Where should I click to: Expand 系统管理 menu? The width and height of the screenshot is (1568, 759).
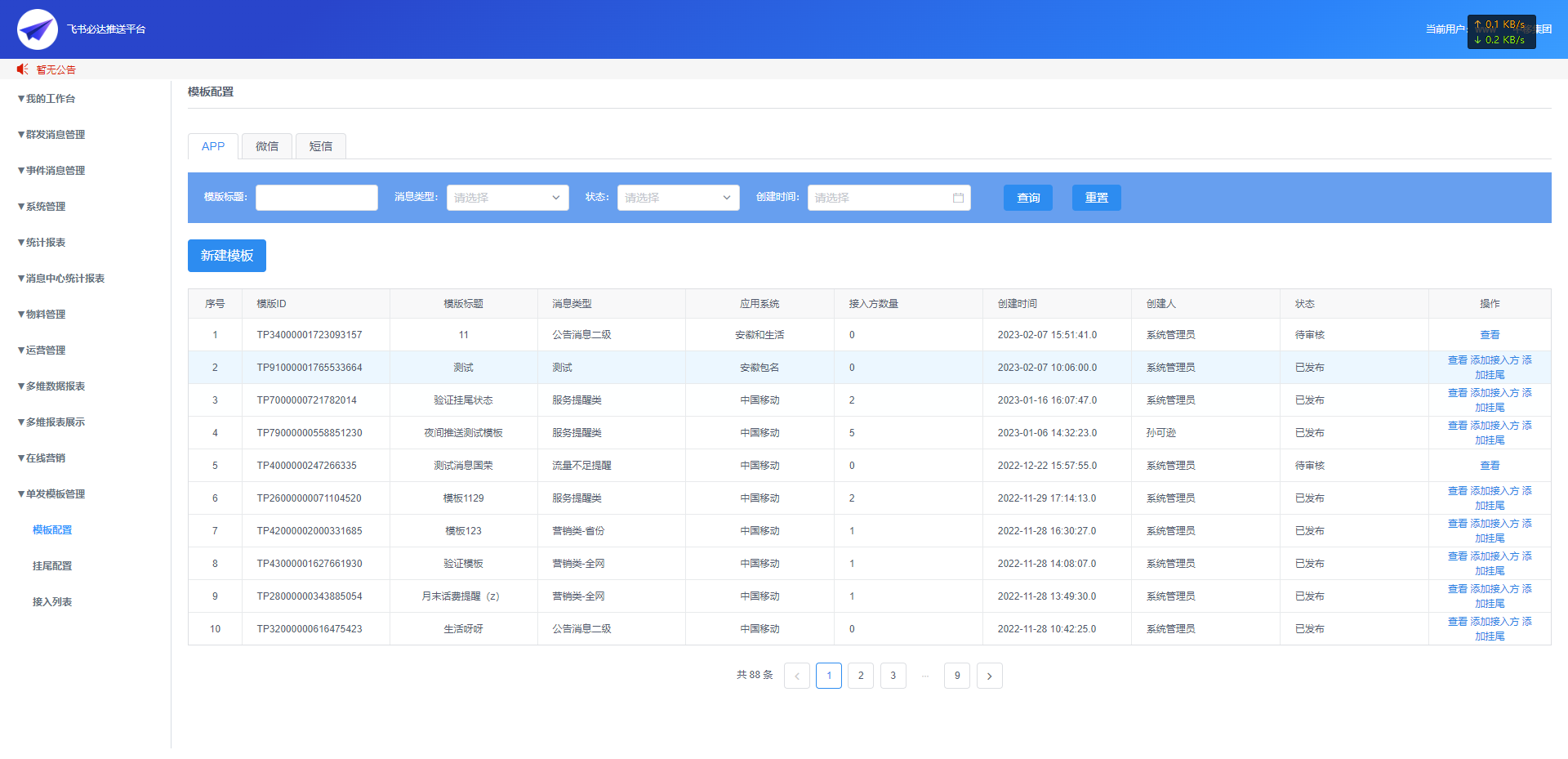point(42,207)
